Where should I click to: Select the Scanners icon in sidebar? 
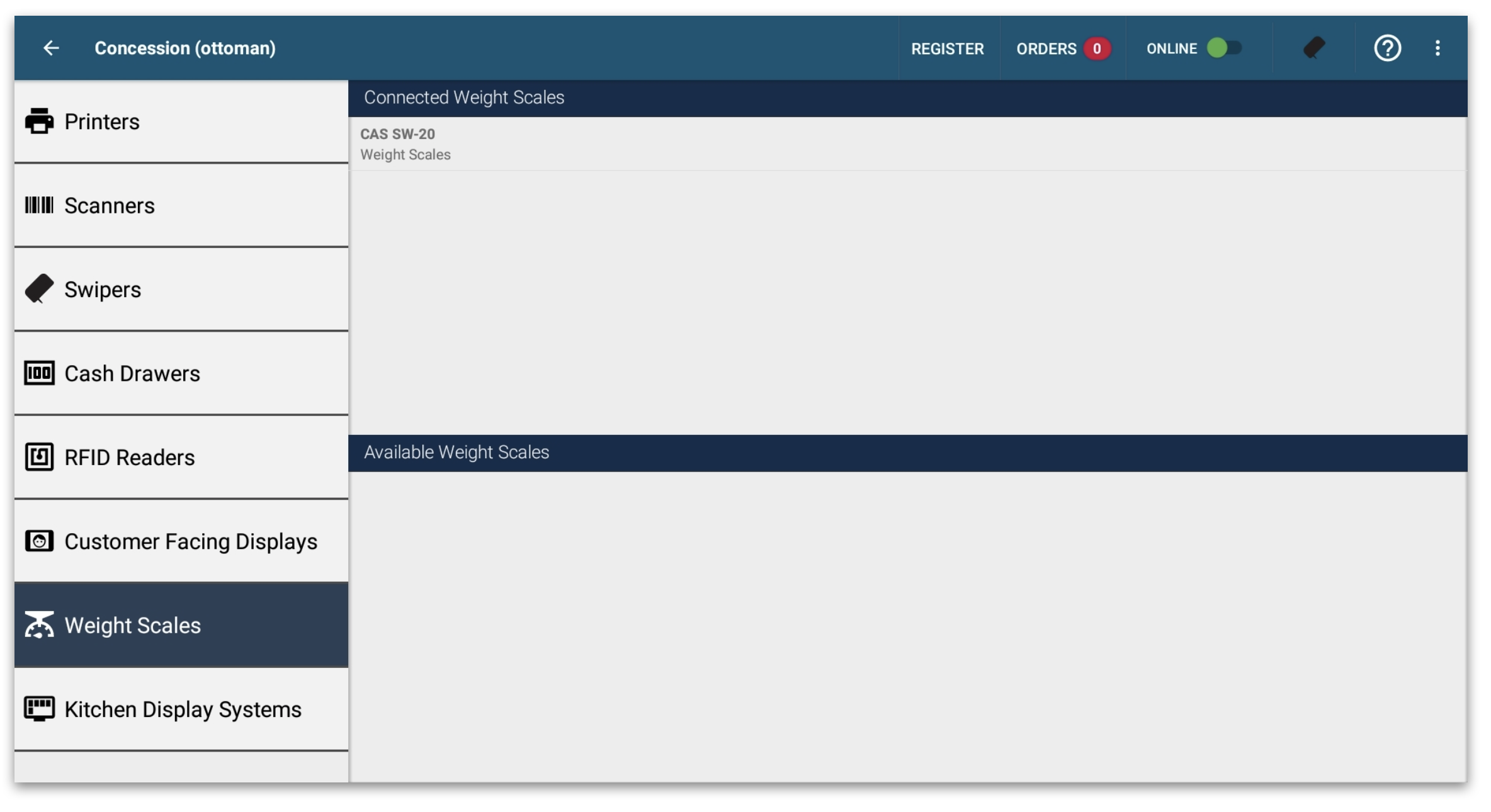37,205
